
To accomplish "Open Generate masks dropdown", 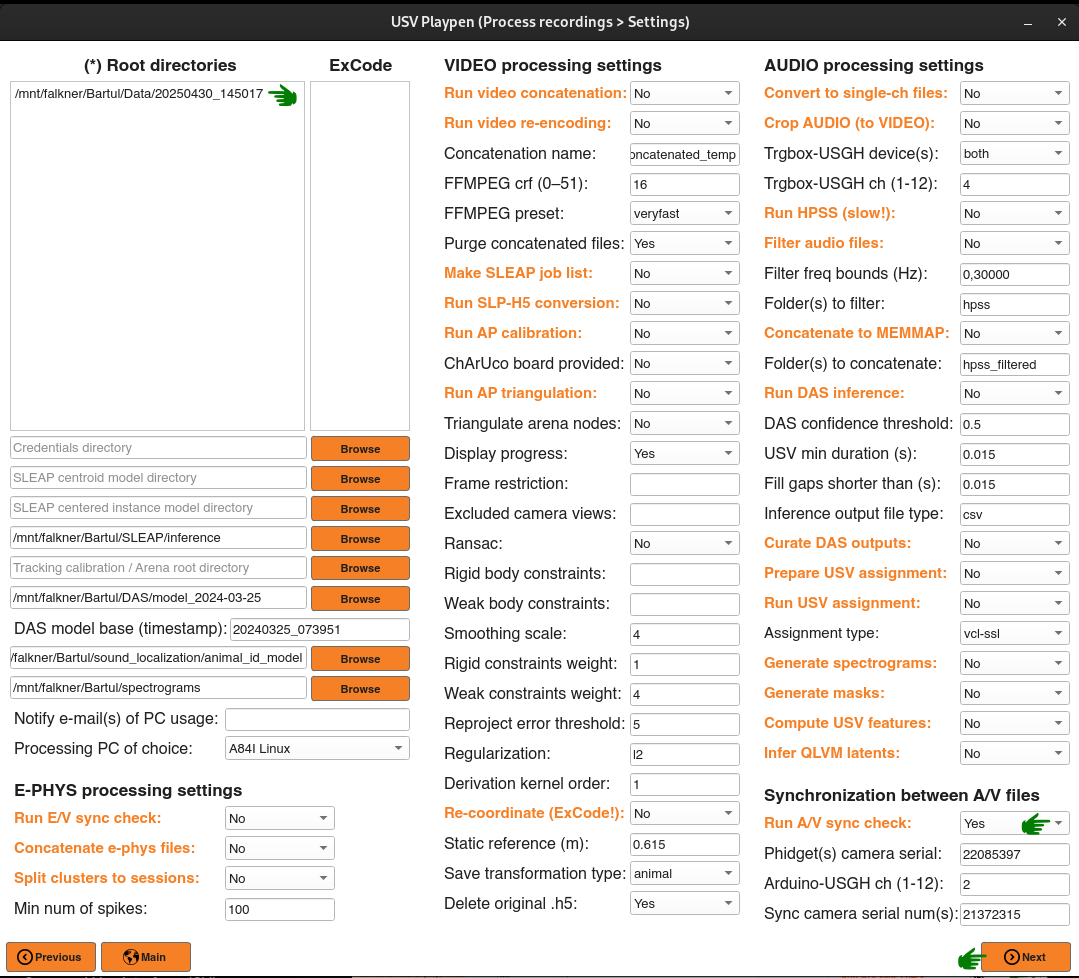I will 1014,693.
